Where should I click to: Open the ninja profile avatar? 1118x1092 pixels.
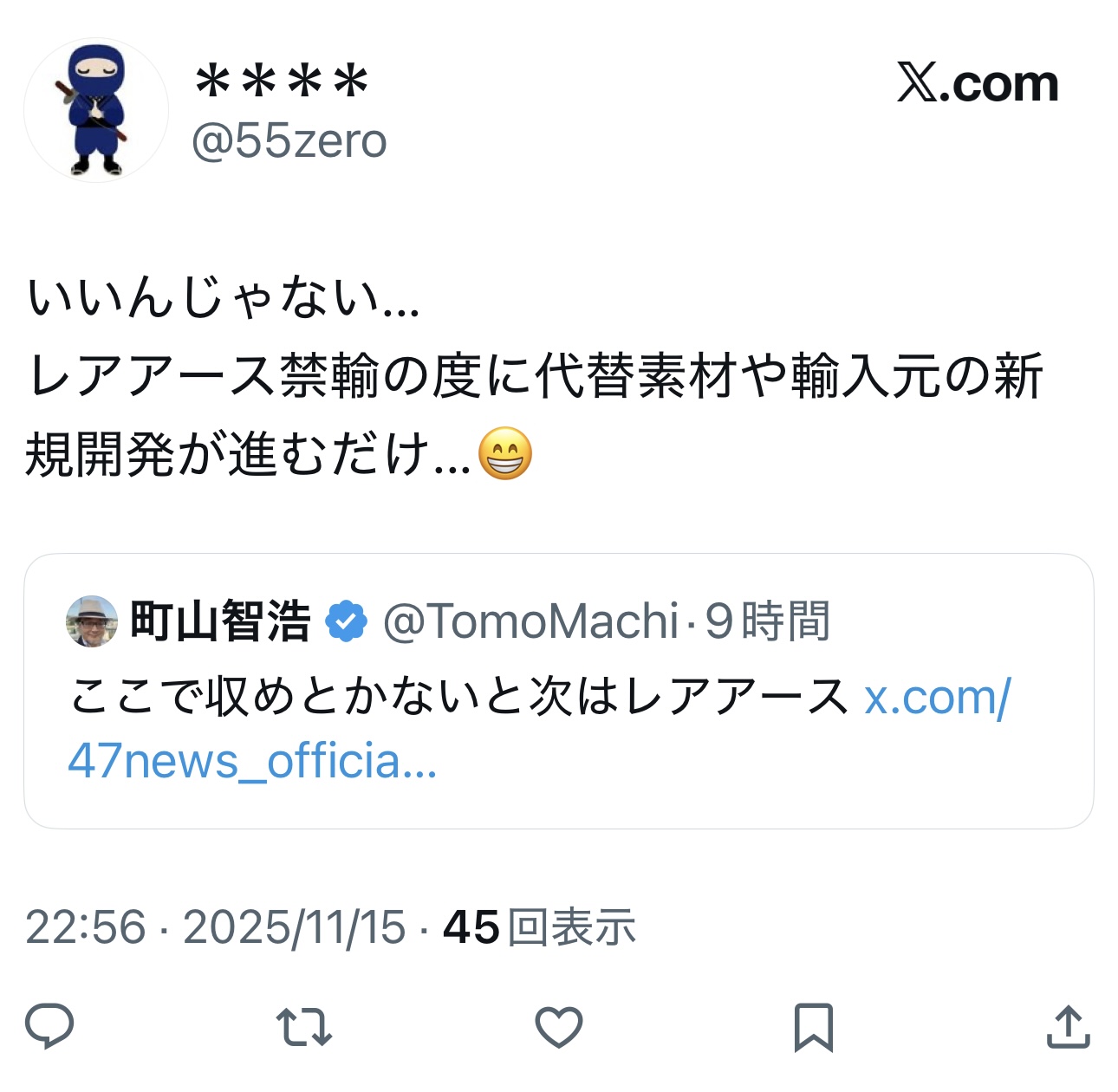96,110
